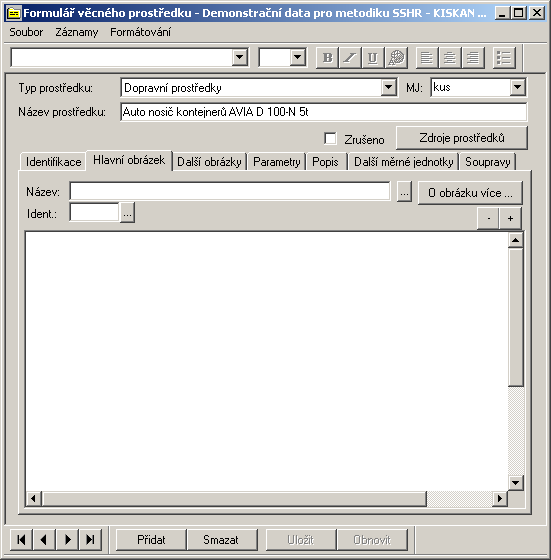Click the Přidat button
Screen dimensions: 551x560
click(x=151, y=540)
